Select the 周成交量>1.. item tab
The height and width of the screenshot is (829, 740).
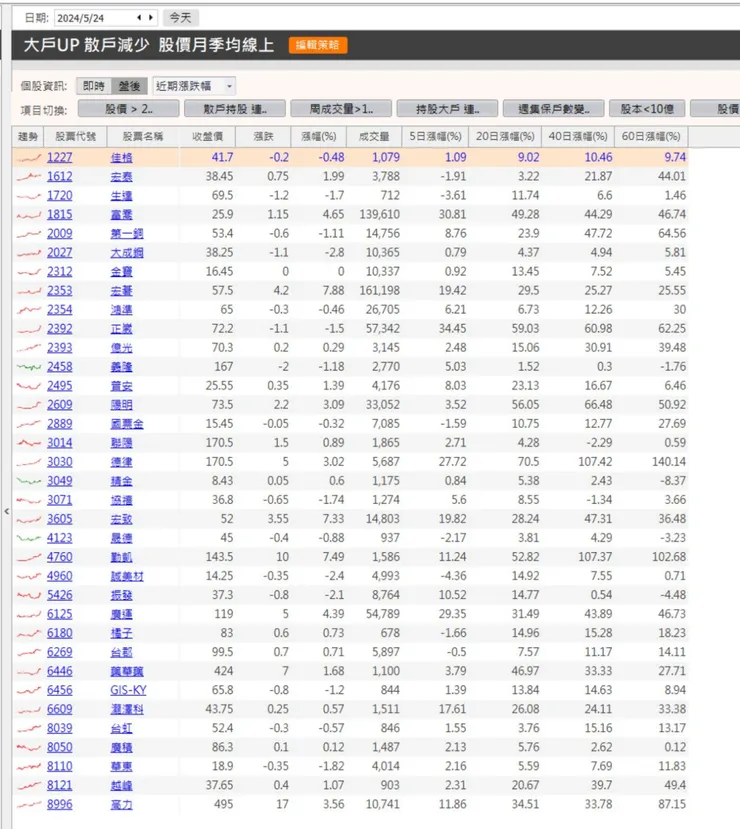(x=341, y=109)
